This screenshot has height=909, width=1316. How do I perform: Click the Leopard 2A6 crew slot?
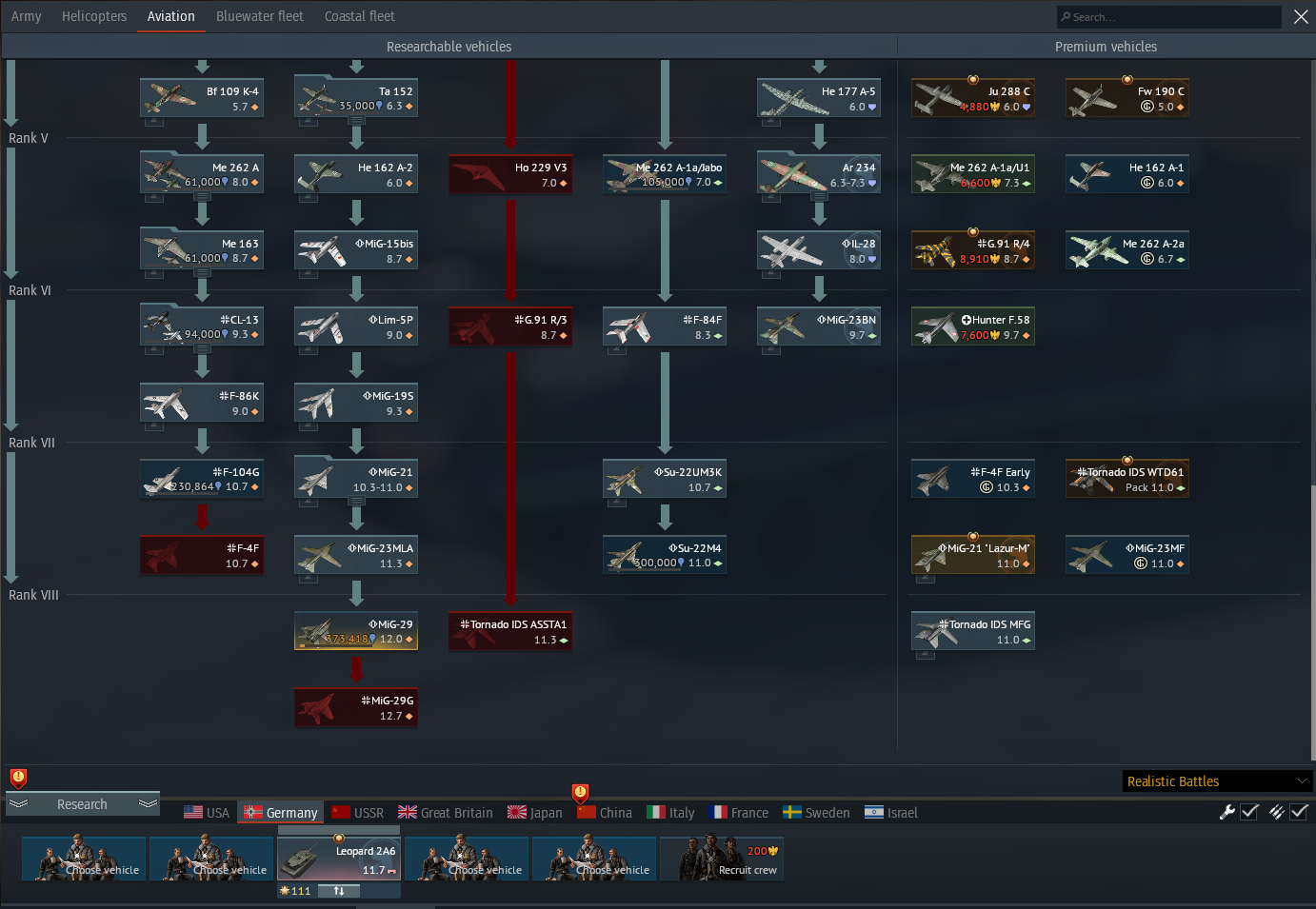point(339,859)
